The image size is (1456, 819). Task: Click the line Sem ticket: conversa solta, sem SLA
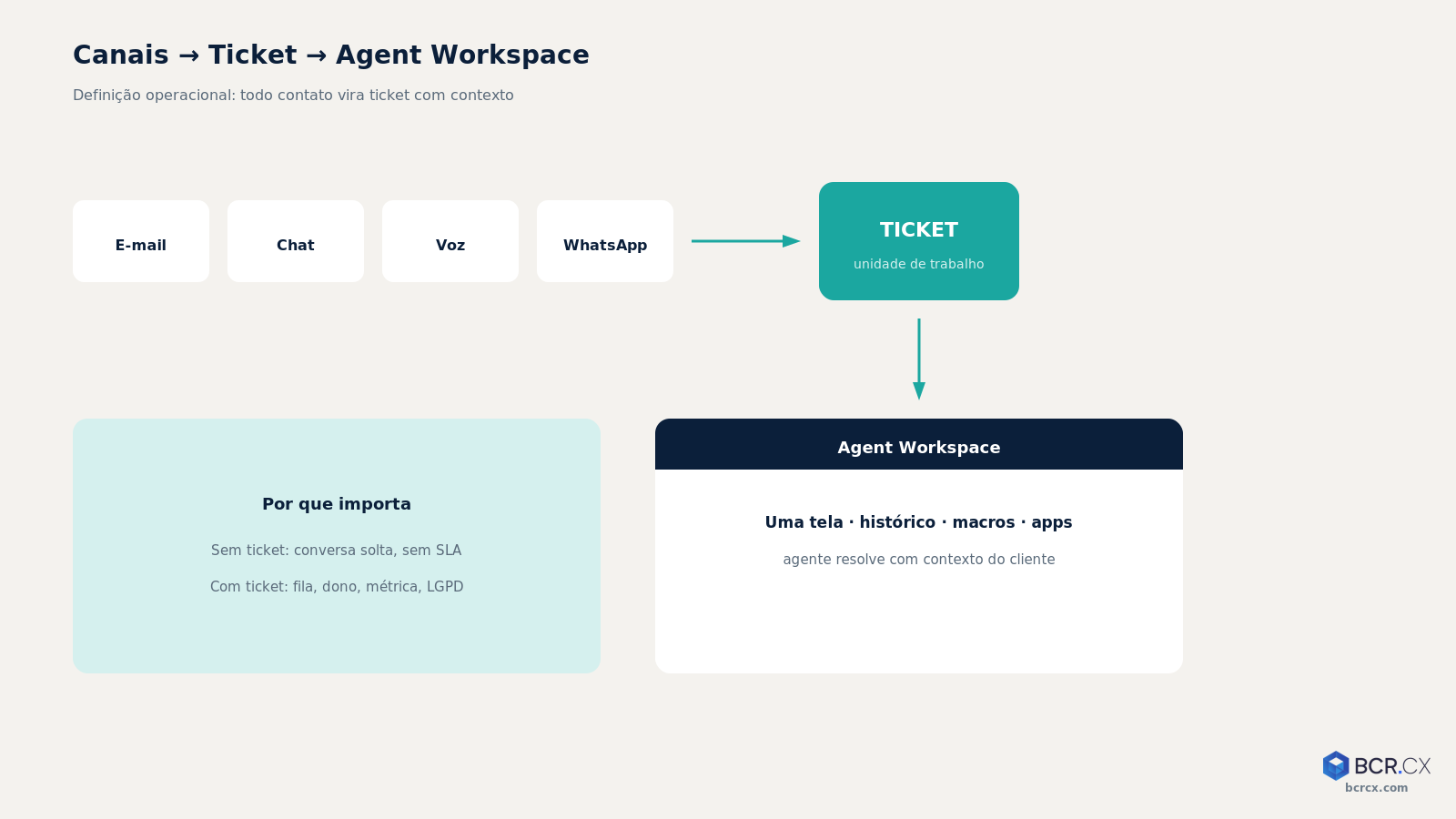click(x=337, y=551)
